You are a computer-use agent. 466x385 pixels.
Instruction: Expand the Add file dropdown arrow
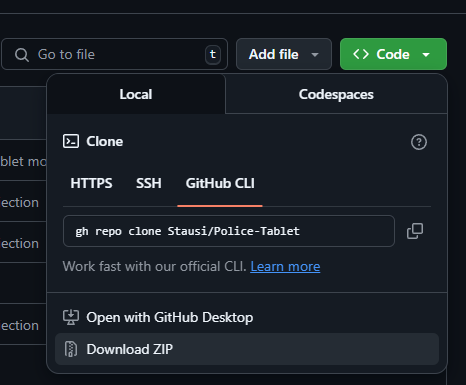pyautogui.click(x=315, y=54)
